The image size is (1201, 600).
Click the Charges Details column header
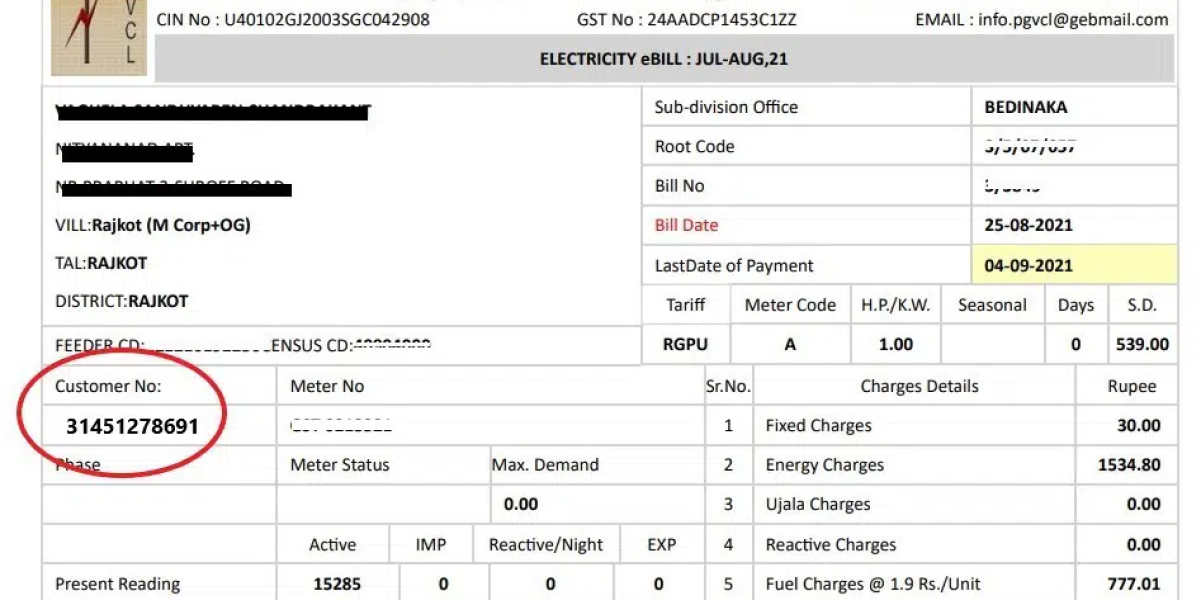click(x=919, y=386)
